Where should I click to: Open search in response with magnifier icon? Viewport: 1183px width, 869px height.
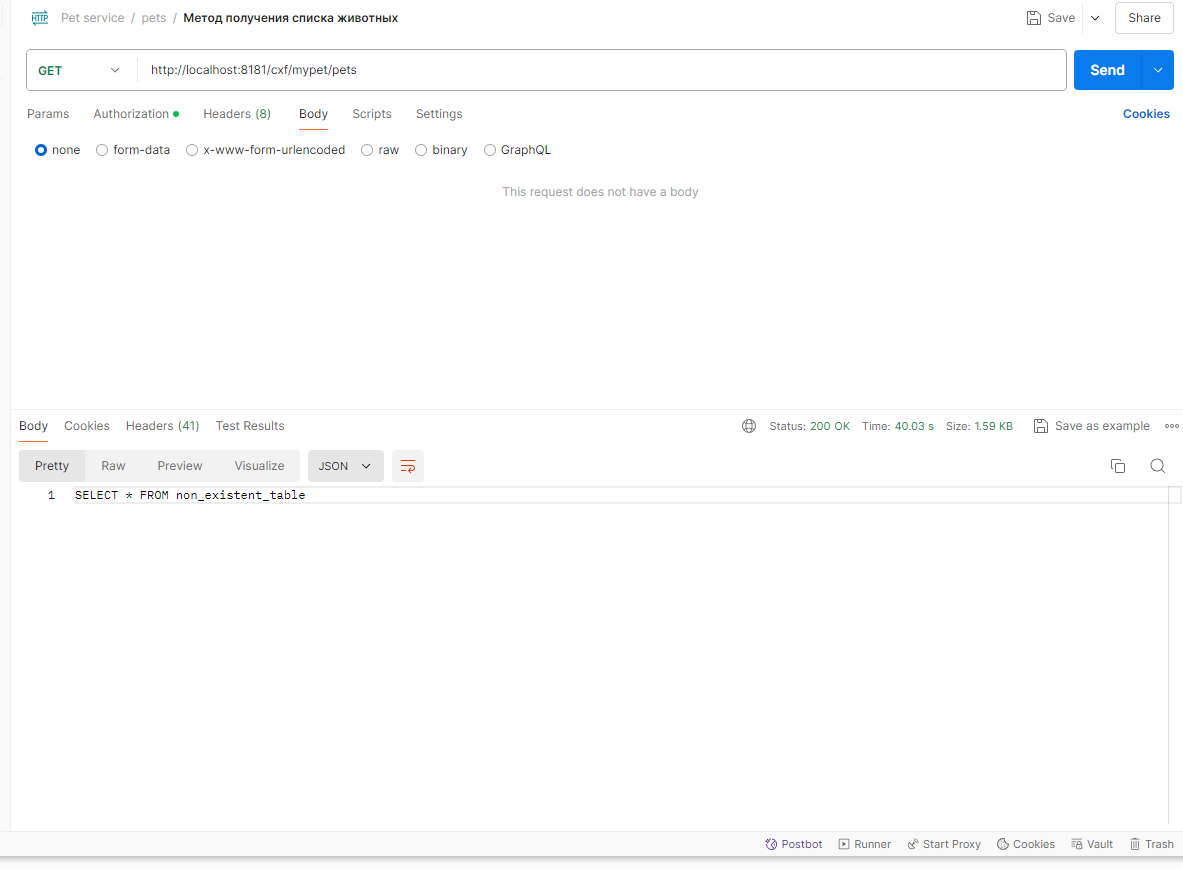1157,466
